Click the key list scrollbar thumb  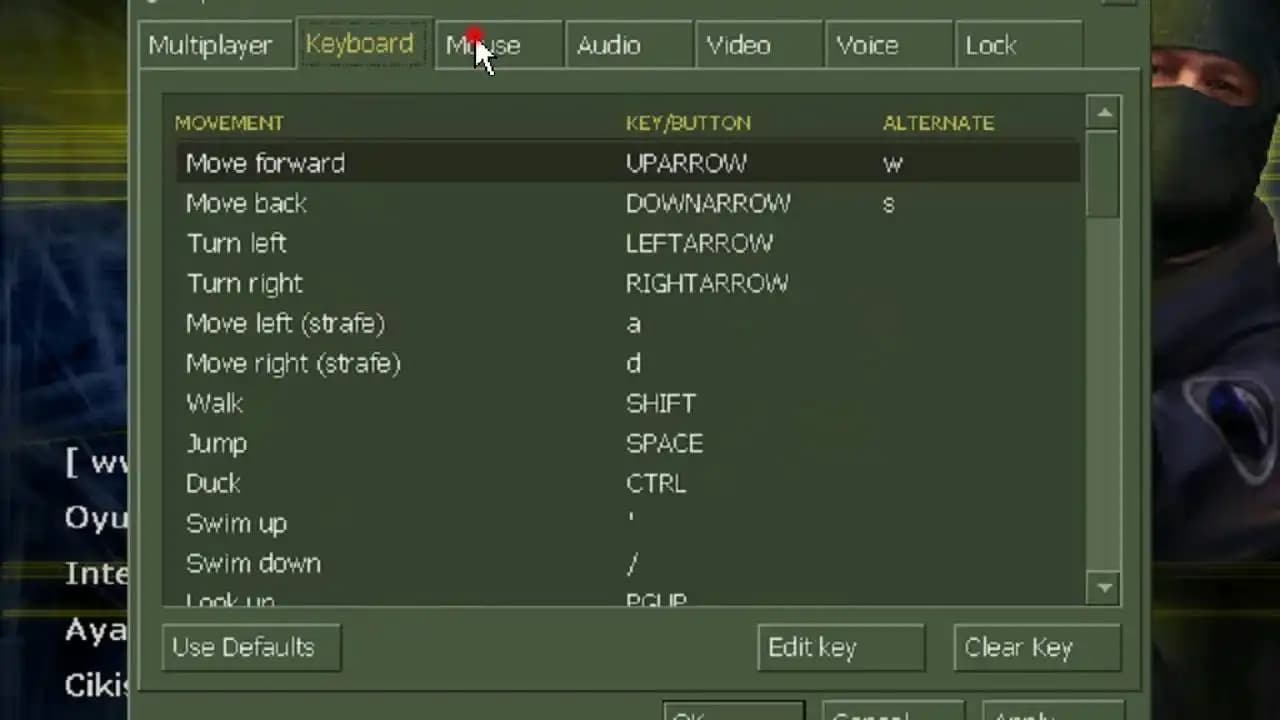1104,173
